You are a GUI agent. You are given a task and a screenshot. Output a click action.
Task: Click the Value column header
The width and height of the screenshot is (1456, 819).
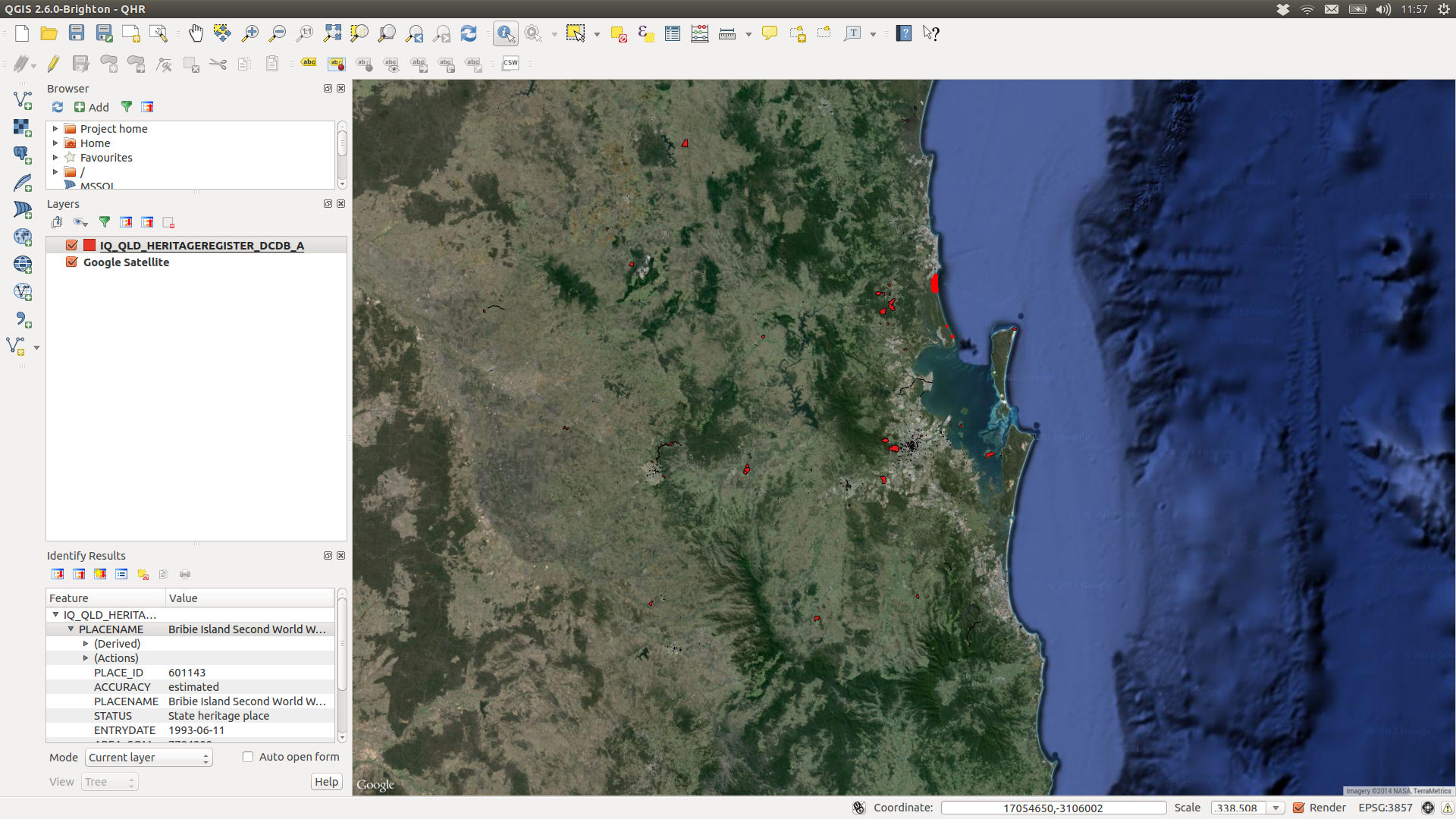249,598
